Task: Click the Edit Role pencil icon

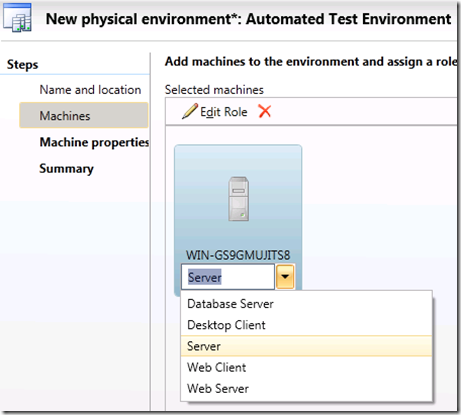Action: pyautogui.click(x=190, y=111)
